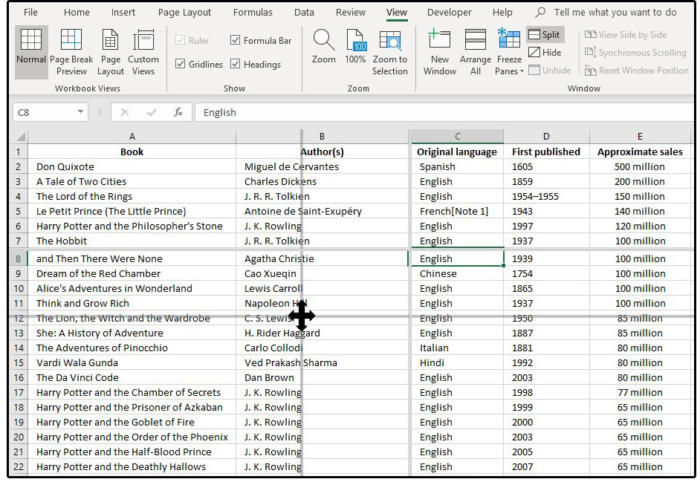Screen dimensions: 700x482
Task: Open the Zoom dialog magnifier
Action: tap(324, 46)
